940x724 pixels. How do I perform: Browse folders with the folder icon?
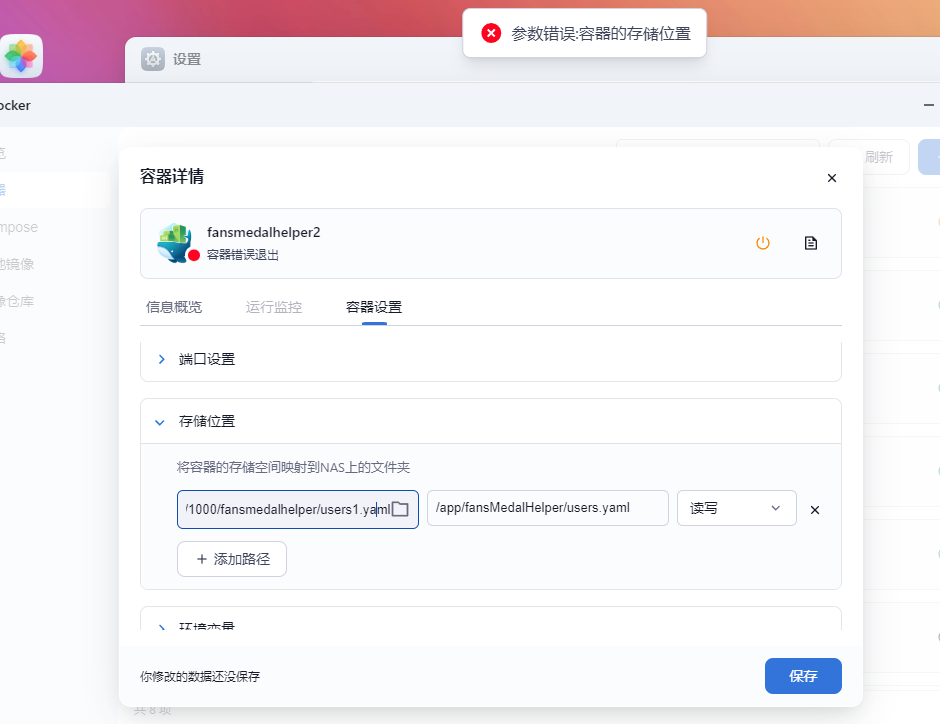pos(400,509)
